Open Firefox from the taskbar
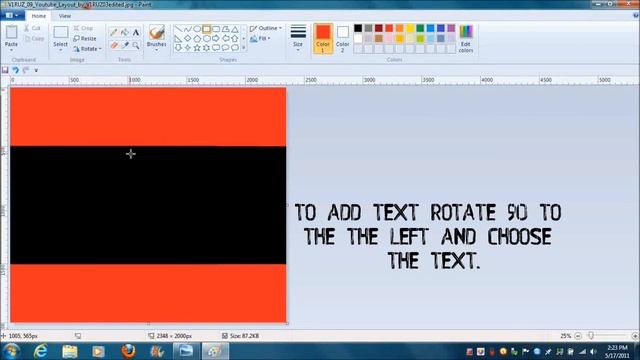Image resolution: width=640 pixels, height=360 pixels. [x=128, y=351]
